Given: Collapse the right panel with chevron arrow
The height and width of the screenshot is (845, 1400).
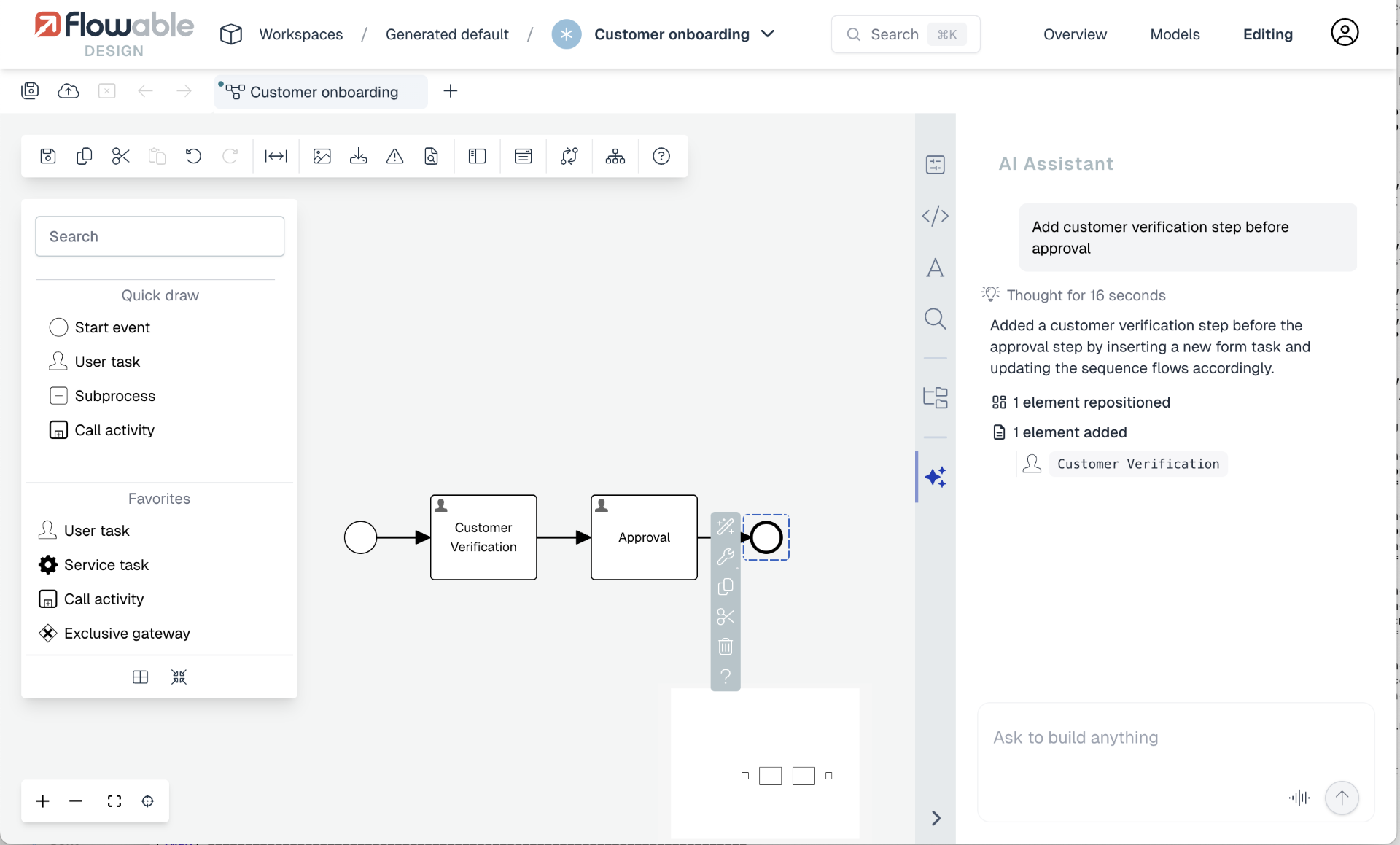Looking at the screenshot, I should pyautogui.click(x=936, y=818).
